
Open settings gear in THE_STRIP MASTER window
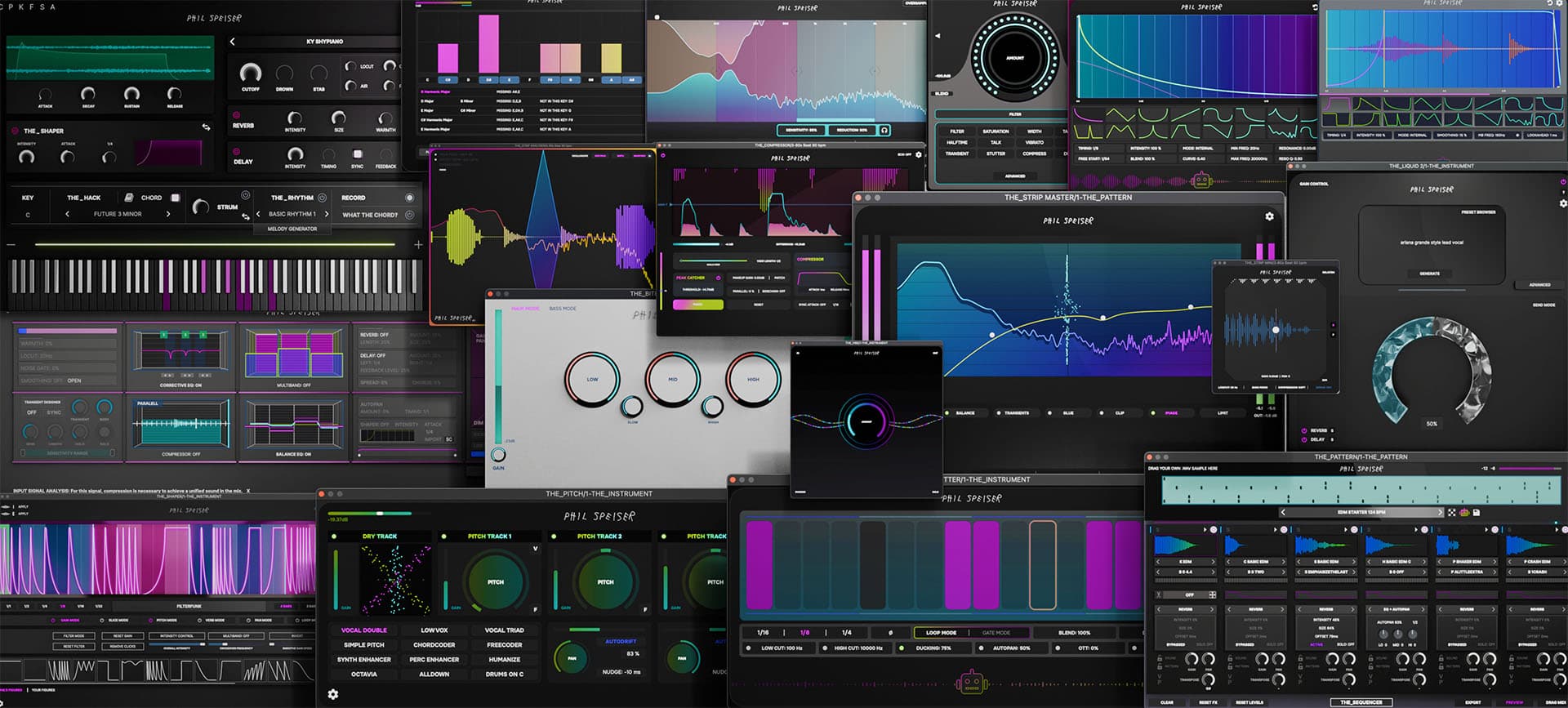[x=1269, y=216]
